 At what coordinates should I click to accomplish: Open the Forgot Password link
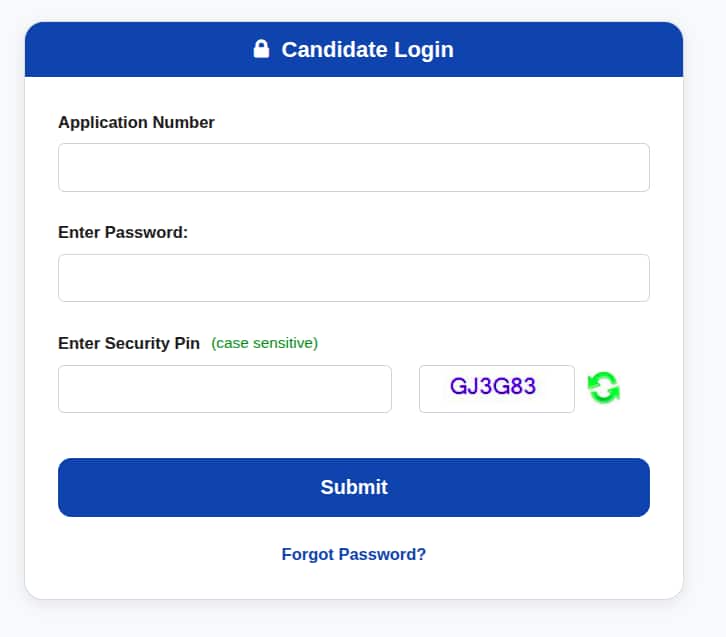[x=354, y=554]
